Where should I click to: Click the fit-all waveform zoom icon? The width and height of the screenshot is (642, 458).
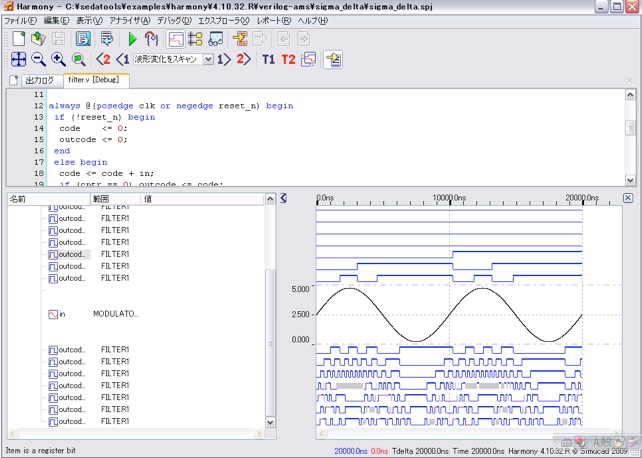pyautogui.click(x=18, y=60)
